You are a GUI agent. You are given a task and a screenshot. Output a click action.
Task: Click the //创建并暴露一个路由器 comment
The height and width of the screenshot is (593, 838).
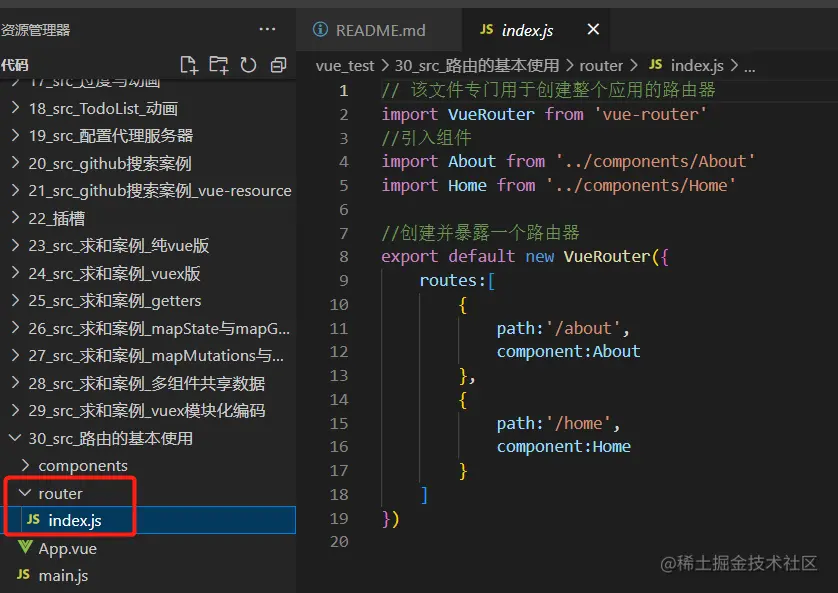point(480,232)
